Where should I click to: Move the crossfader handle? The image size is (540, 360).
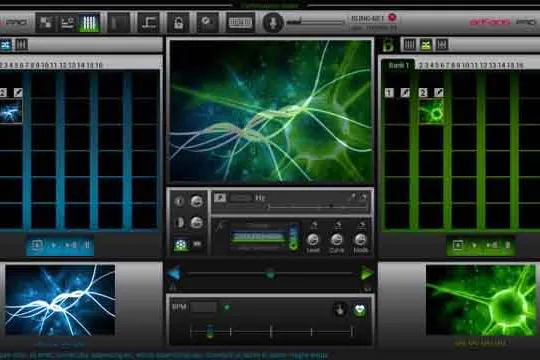pos(270,274)
